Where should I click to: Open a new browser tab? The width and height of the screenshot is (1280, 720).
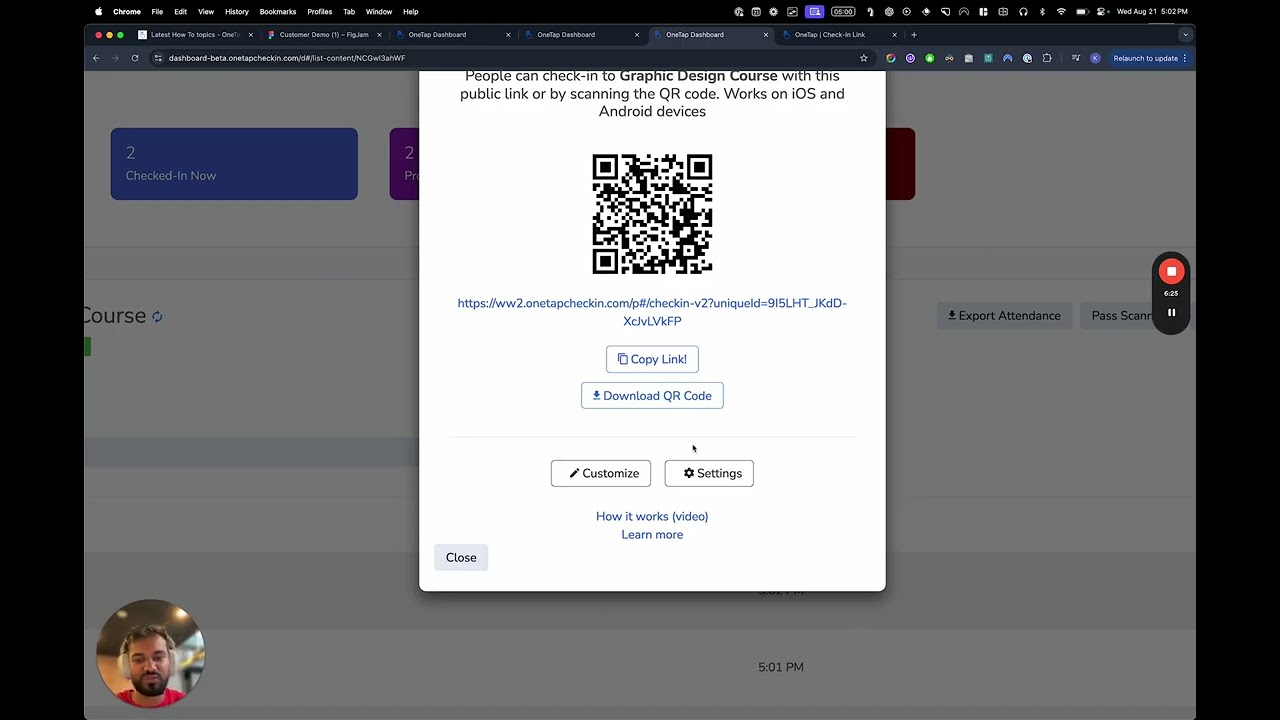click(x=914, y=35)
